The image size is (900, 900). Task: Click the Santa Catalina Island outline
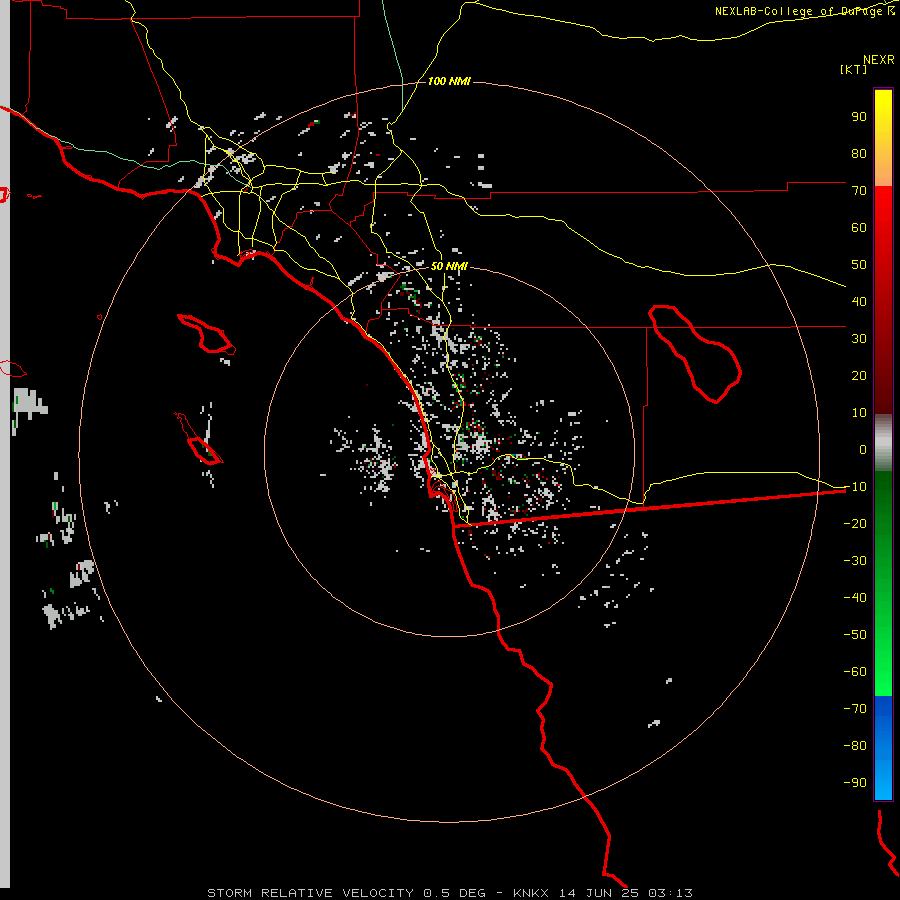pos(206,333)
